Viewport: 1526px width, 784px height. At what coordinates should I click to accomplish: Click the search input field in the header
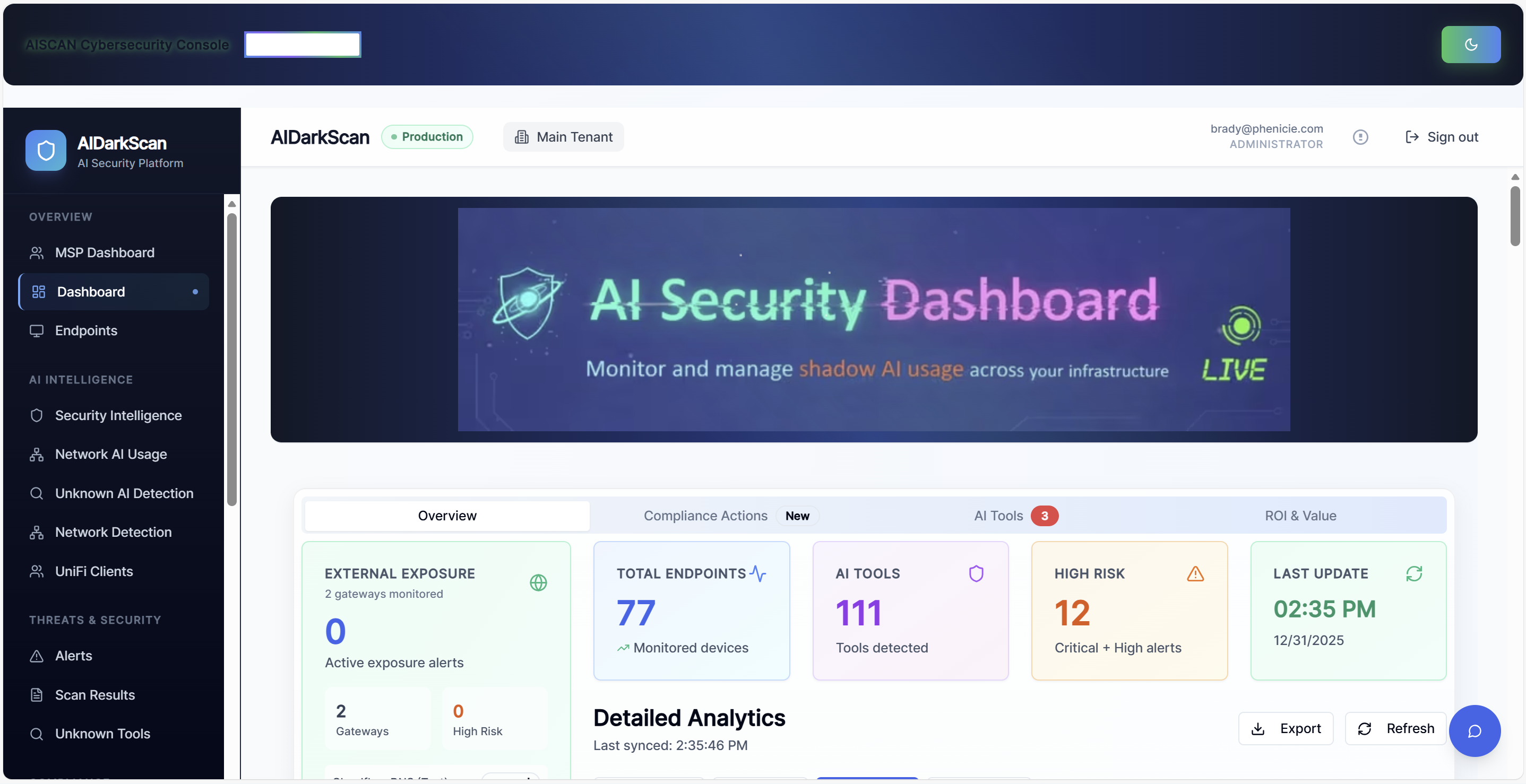(302, 44)
